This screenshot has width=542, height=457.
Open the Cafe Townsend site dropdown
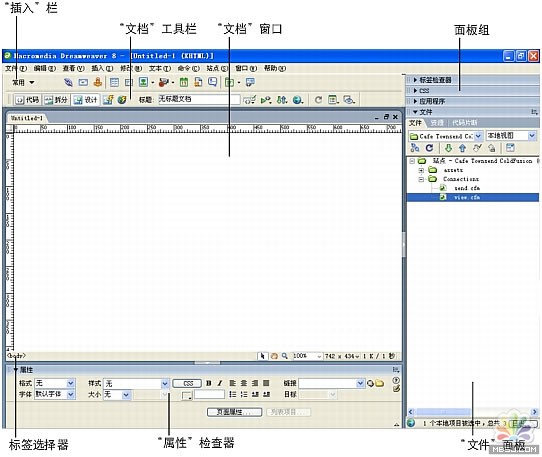478,136
